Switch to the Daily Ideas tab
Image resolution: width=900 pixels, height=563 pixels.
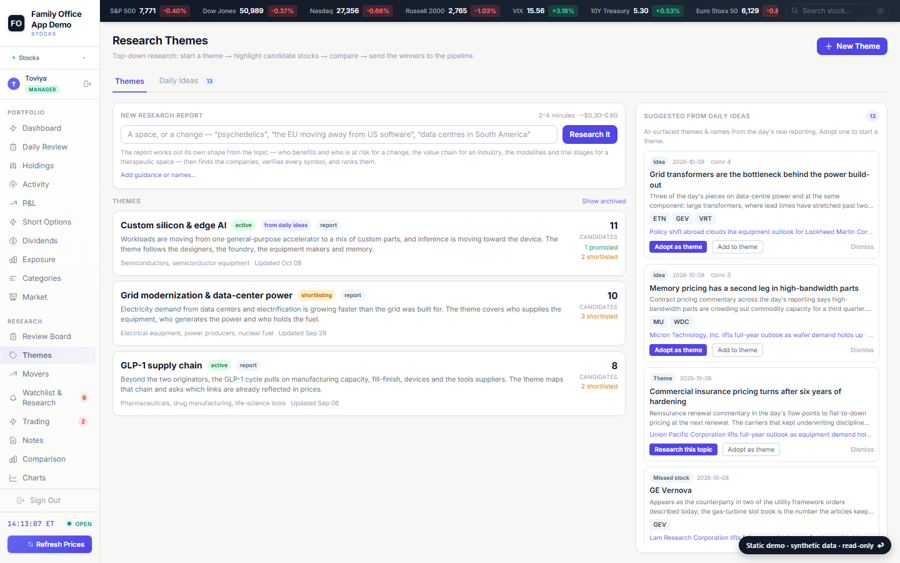(x=186, y=81)
